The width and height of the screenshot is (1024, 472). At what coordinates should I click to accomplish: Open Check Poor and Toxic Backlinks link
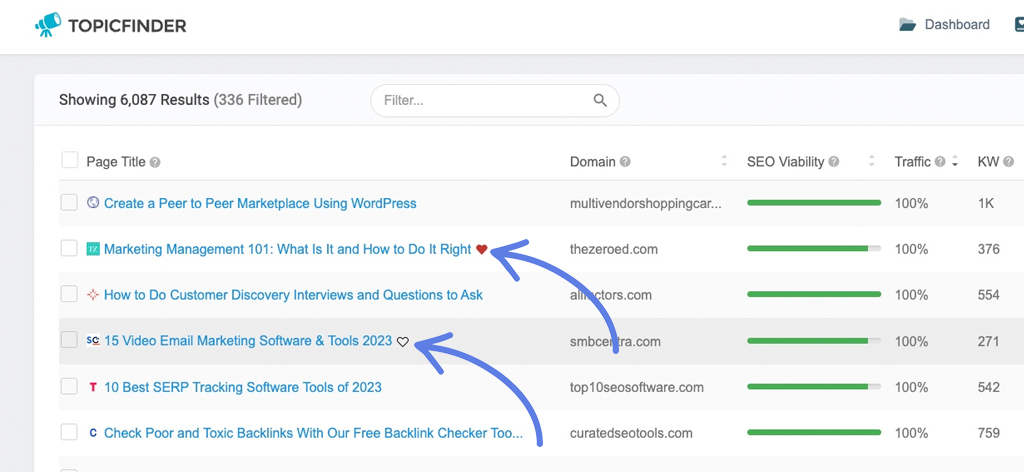point(313,433)
